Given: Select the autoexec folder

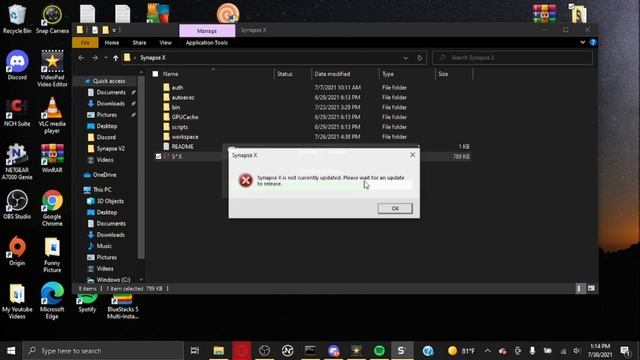Looking at the screenshot, I should point(183,98).
